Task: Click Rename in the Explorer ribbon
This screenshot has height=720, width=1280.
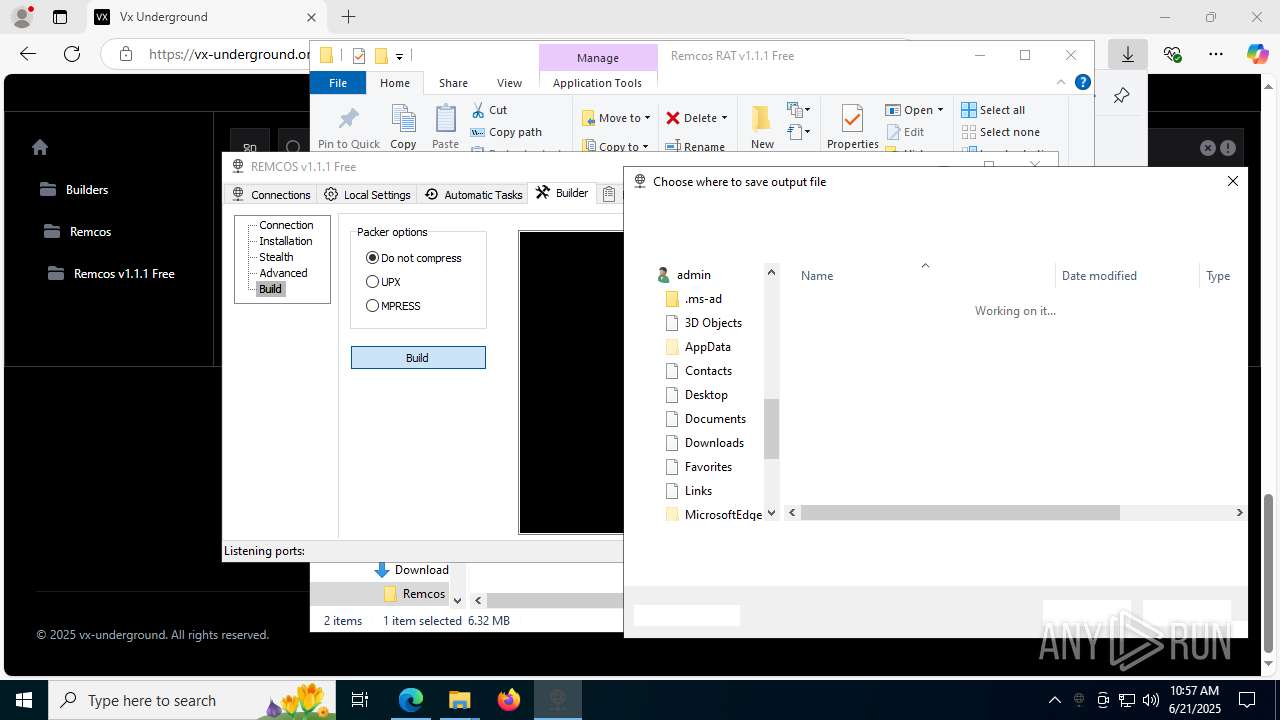Action: [696, 146]
